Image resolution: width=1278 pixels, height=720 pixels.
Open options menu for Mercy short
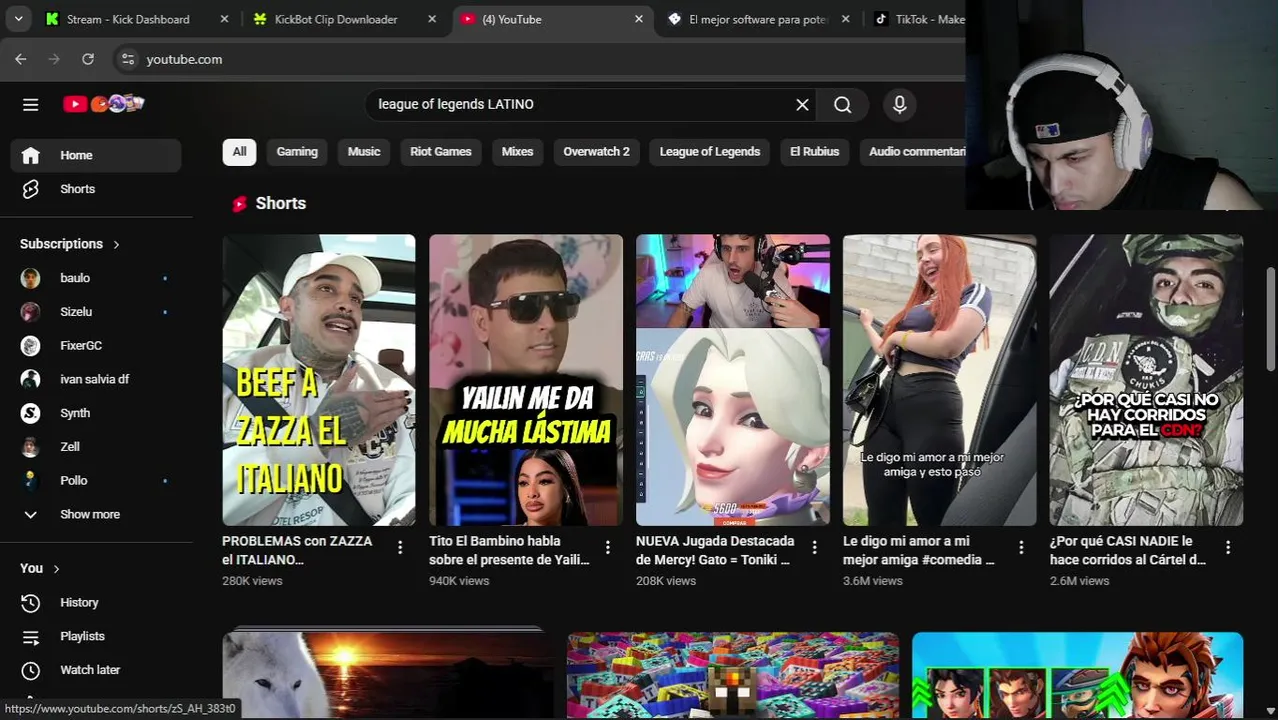coord(814,547)
